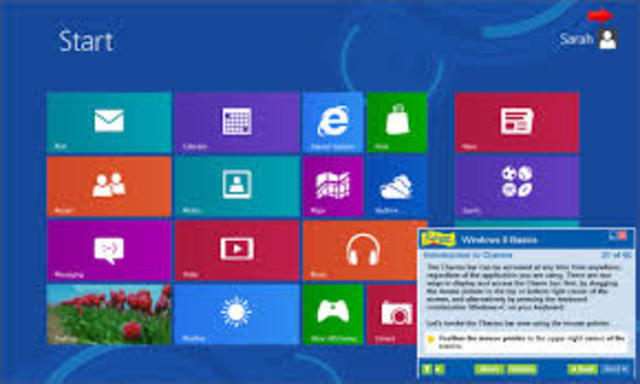
Task: Open the Mail tile with envelope icon
Action: pyautogui.click(x=109, y=122)
